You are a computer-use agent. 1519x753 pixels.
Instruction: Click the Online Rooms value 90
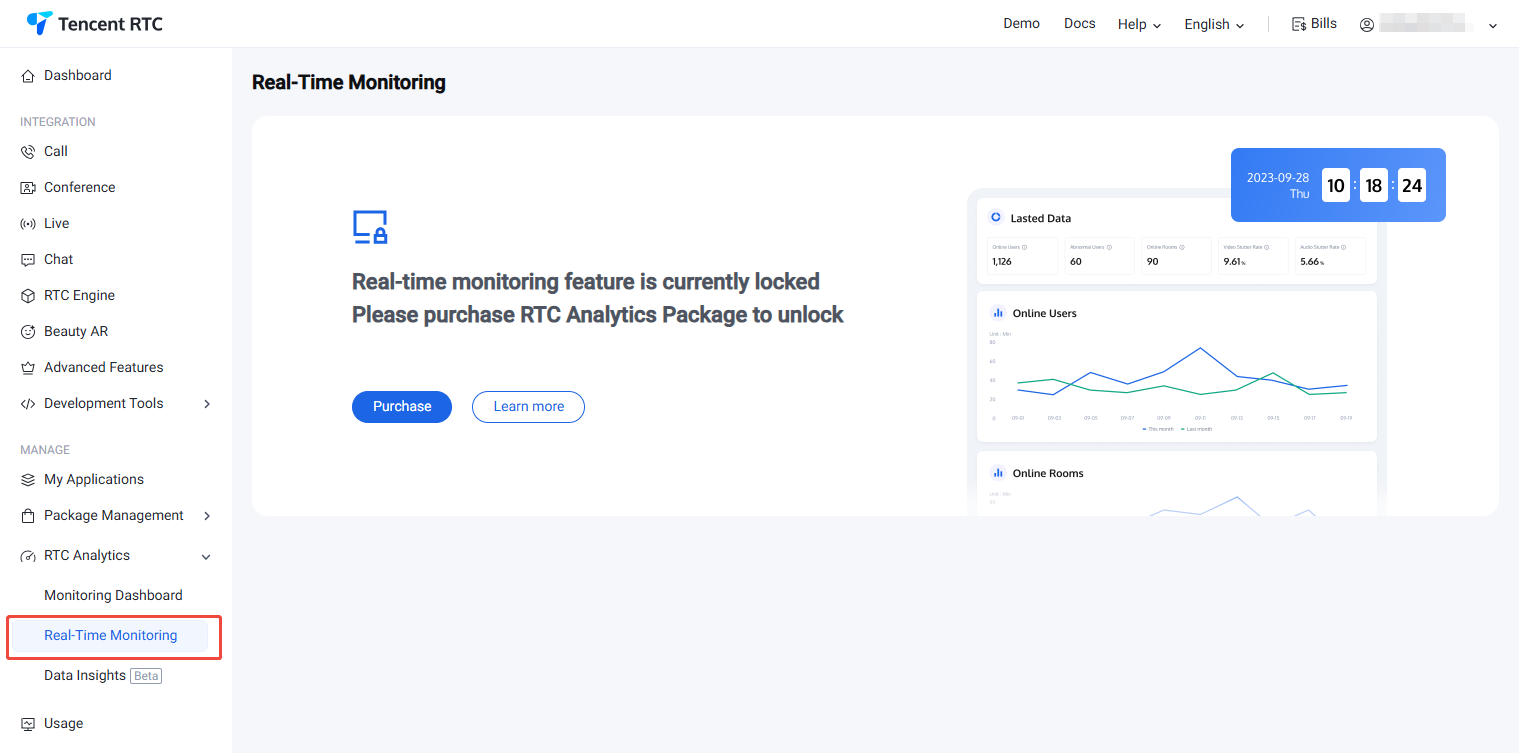(1153, 262)
